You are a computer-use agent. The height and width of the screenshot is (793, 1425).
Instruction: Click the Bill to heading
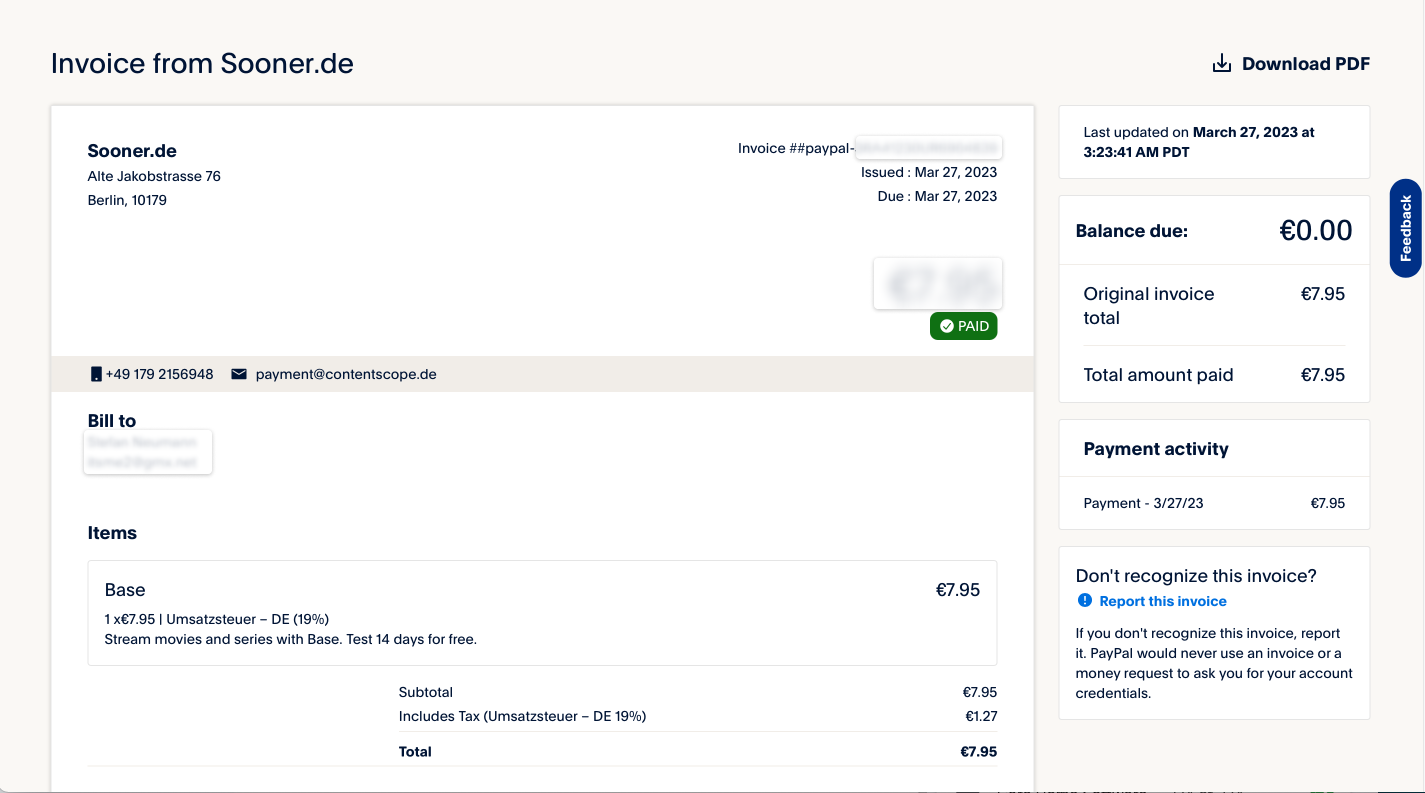(112, 421)
